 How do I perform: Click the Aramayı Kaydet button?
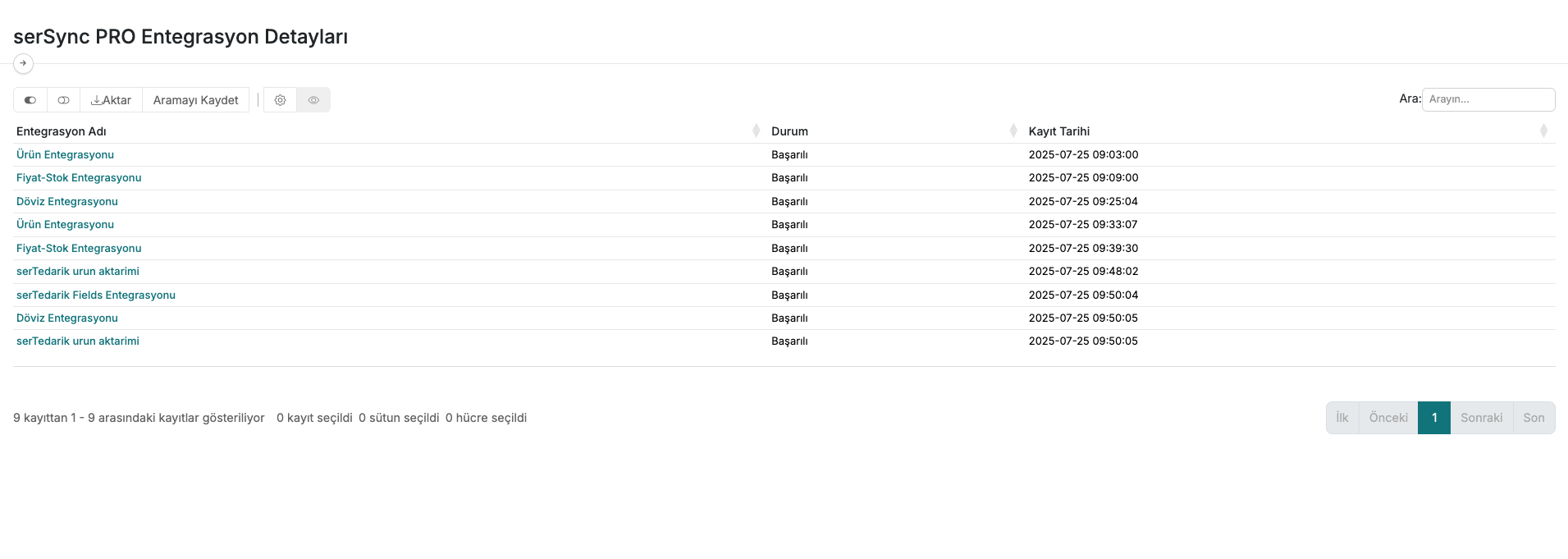click(195, 100)
